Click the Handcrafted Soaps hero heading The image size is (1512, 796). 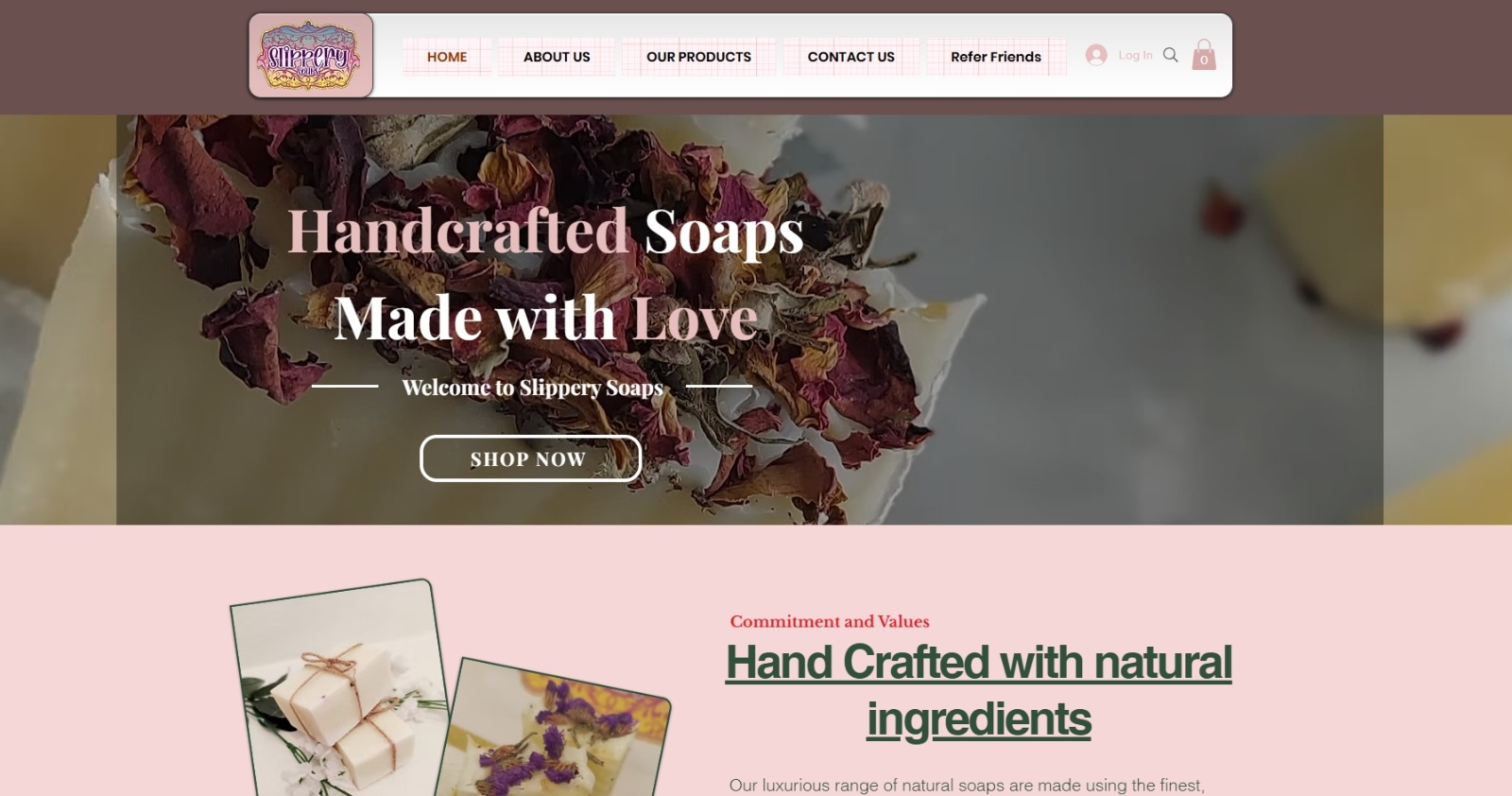(545, 232)
